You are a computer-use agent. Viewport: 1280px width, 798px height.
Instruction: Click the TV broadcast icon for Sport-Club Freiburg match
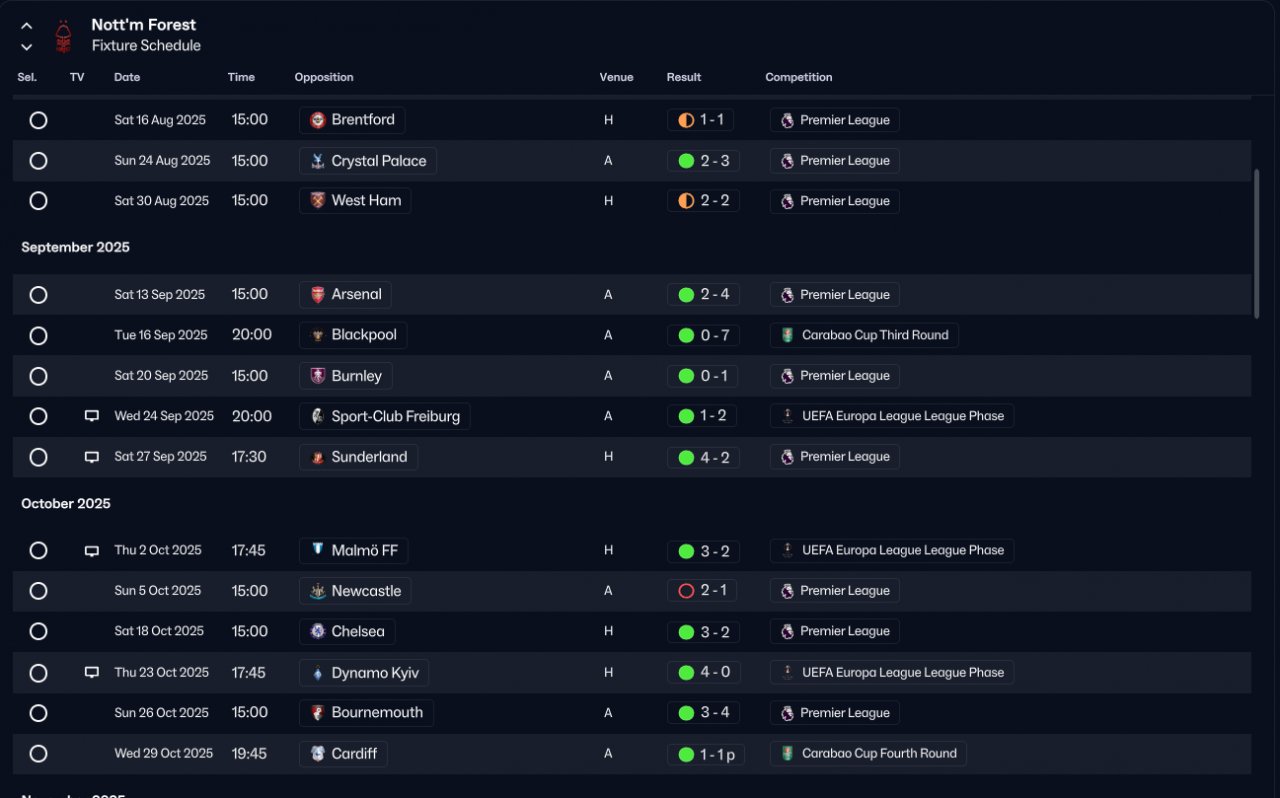pyautogui.click(x=92, y=416)
